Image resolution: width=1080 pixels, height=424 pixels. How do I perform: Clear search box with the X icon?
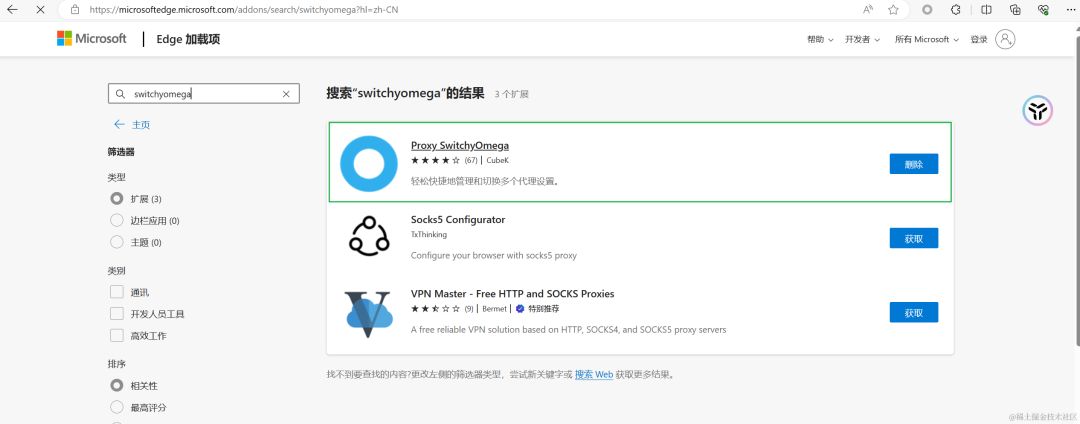point(286,94)
